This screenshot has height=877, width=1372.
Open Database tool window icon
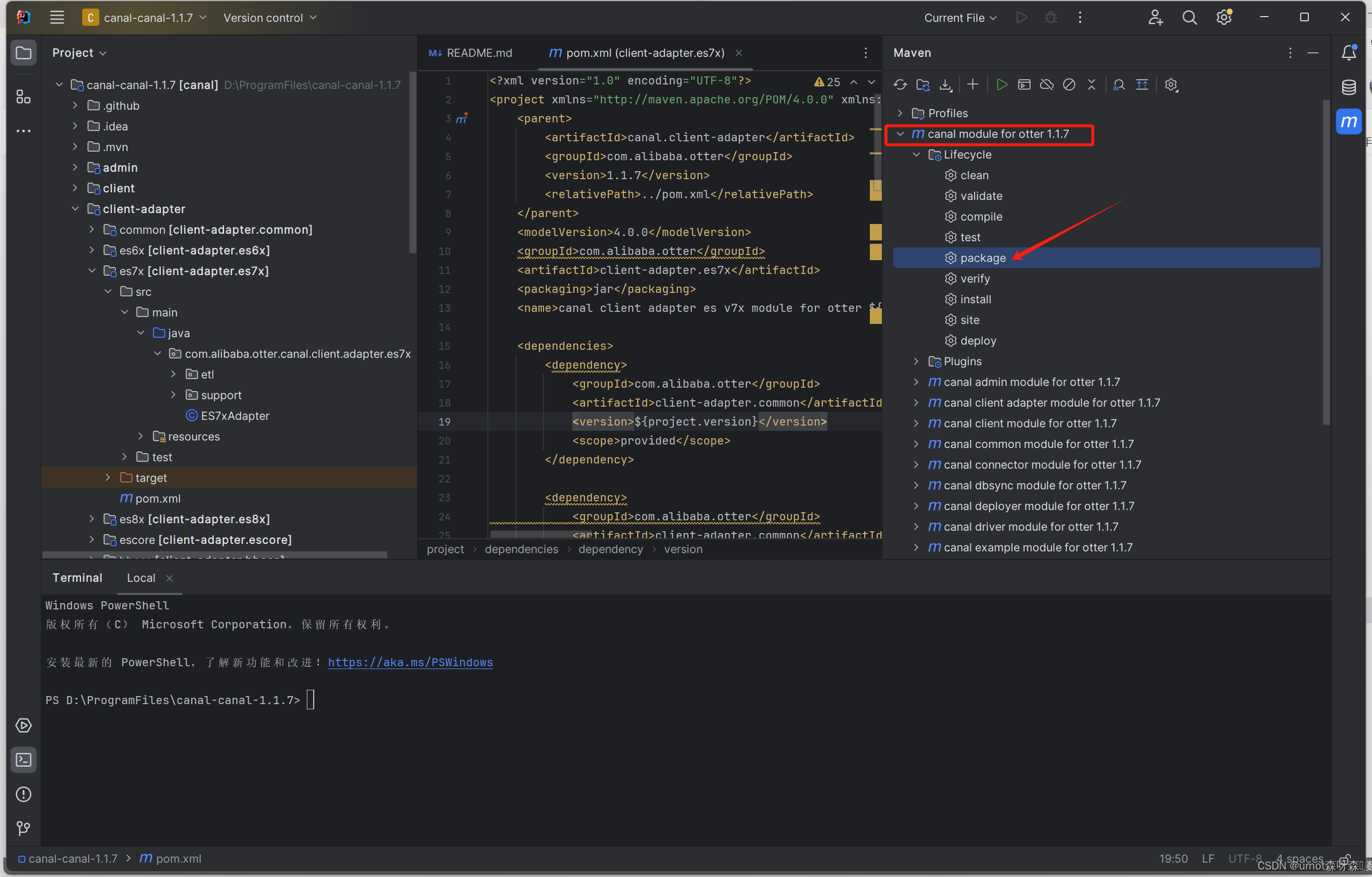point(1348,87)
